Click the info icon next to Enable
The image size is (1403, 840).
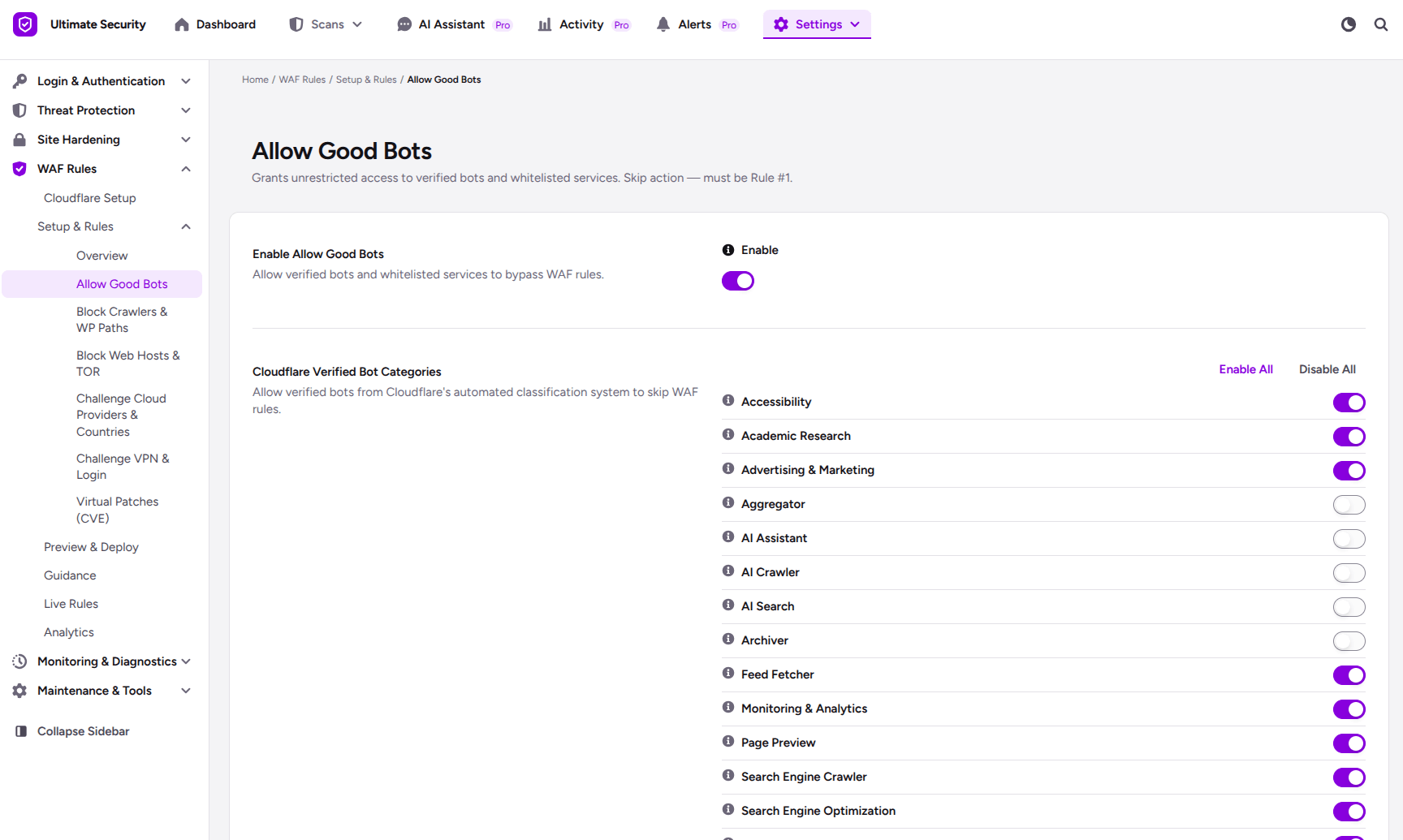[728, 250]
